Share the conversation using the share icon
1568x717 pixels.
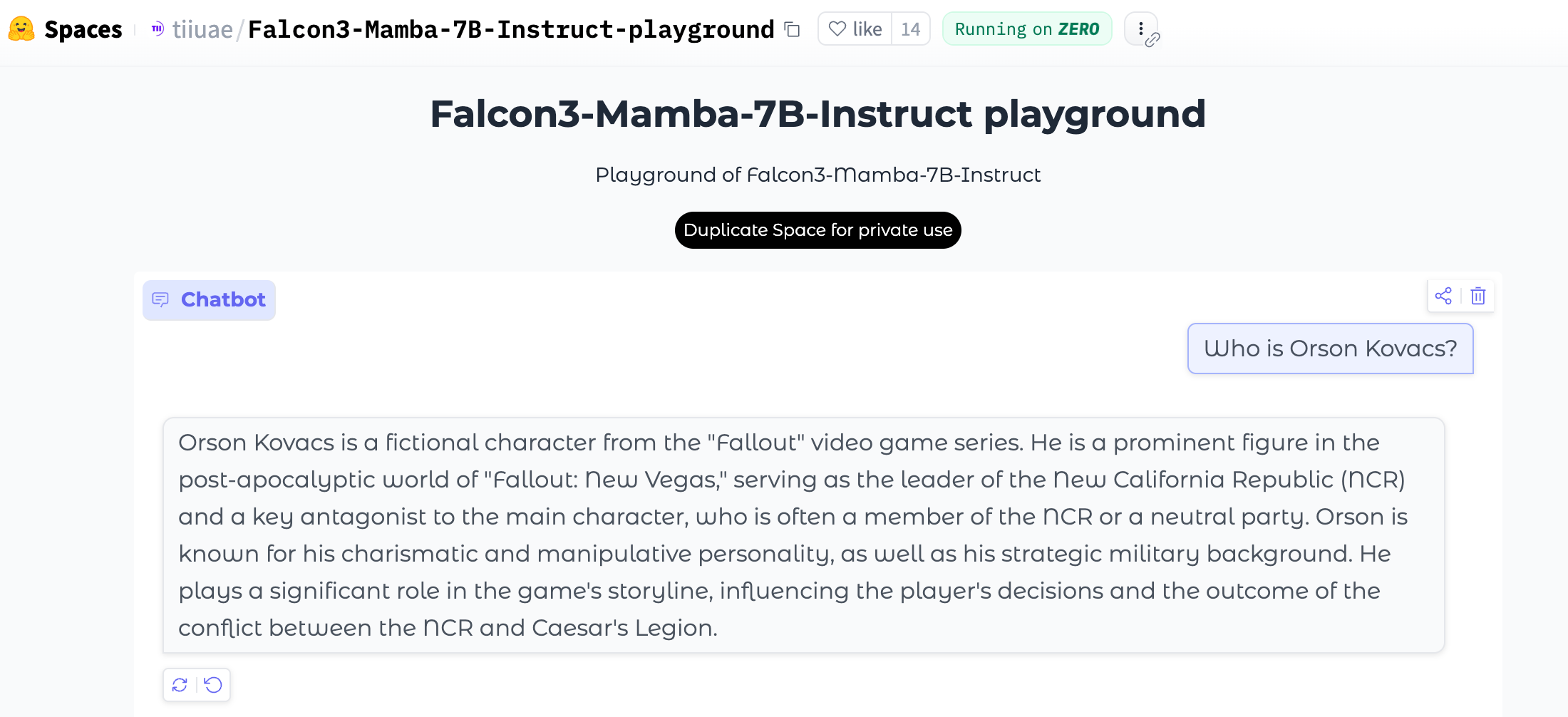coord(1443,296)
